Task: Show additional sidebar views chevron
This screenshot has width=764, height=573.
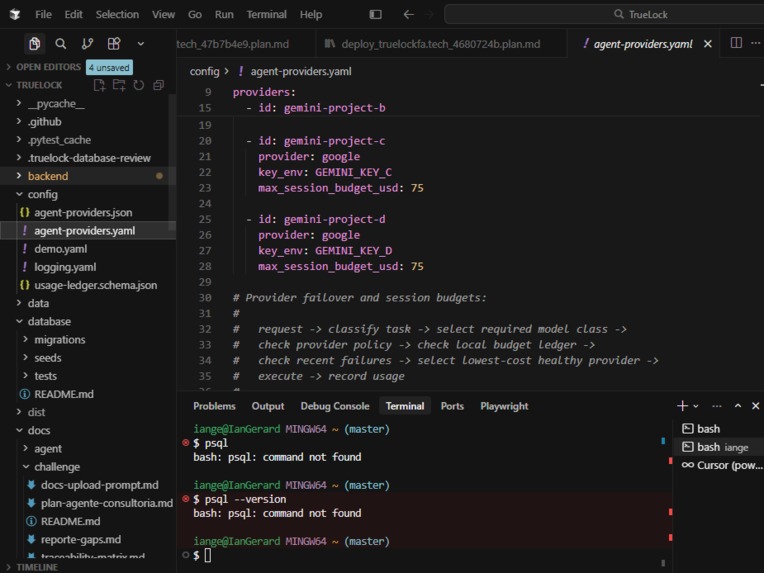Action: tap(141, 44)
